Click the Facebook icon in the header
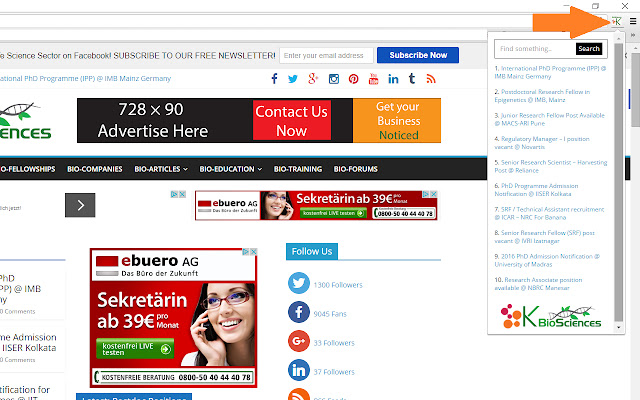 pyautogui.click(x=274, y=79)
